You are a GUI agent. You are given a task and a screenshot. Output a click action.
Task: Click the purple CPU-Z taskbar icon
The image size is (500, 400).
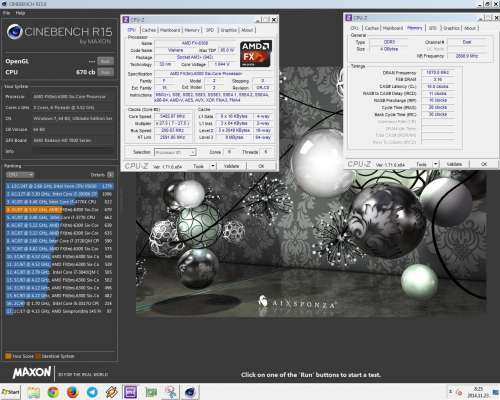click(131, 392)
